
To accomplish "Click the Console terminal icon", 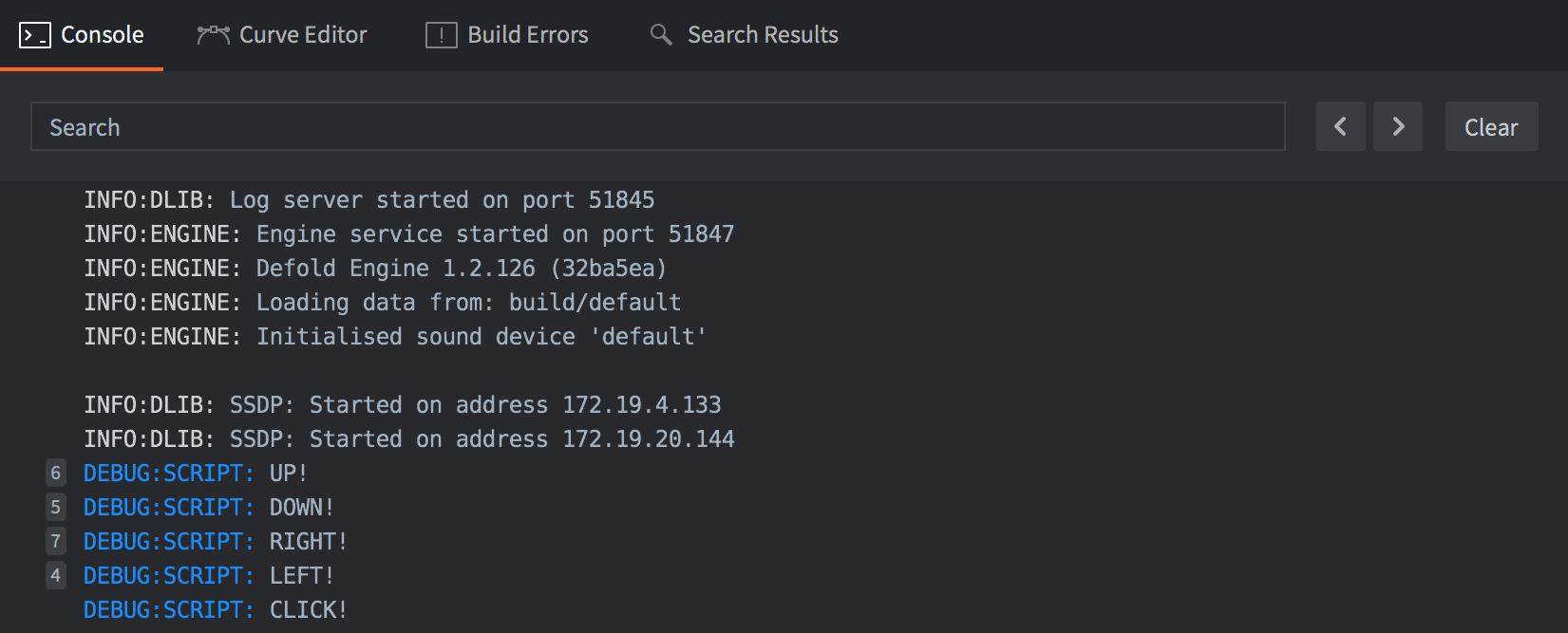I will coord(35,35).
